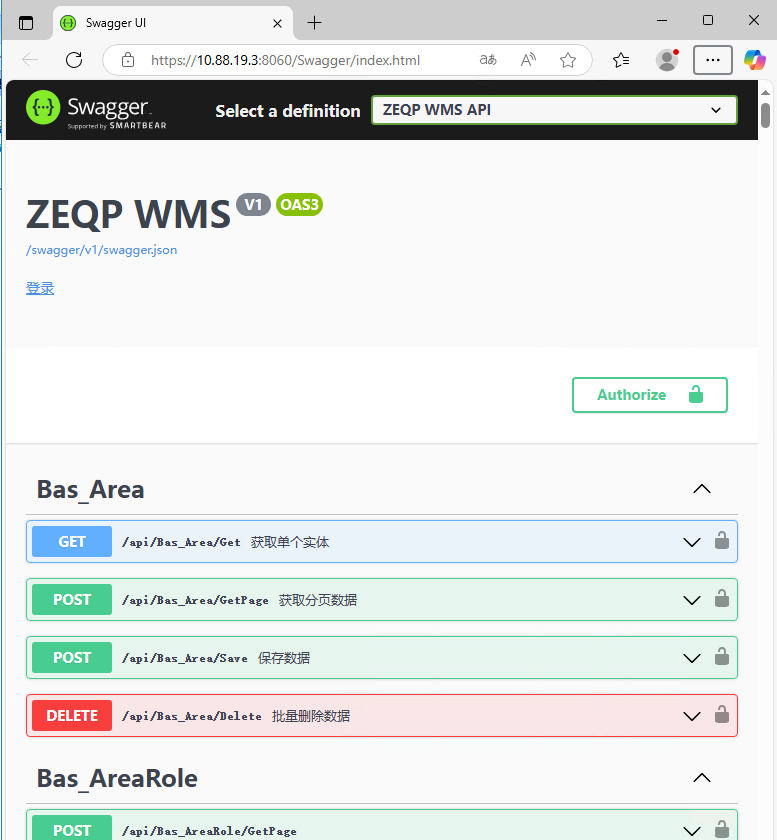The height and width of the screenshot is (840, 777).
Task: Open the Copilot sidebar icon
Action: (754, 60)
